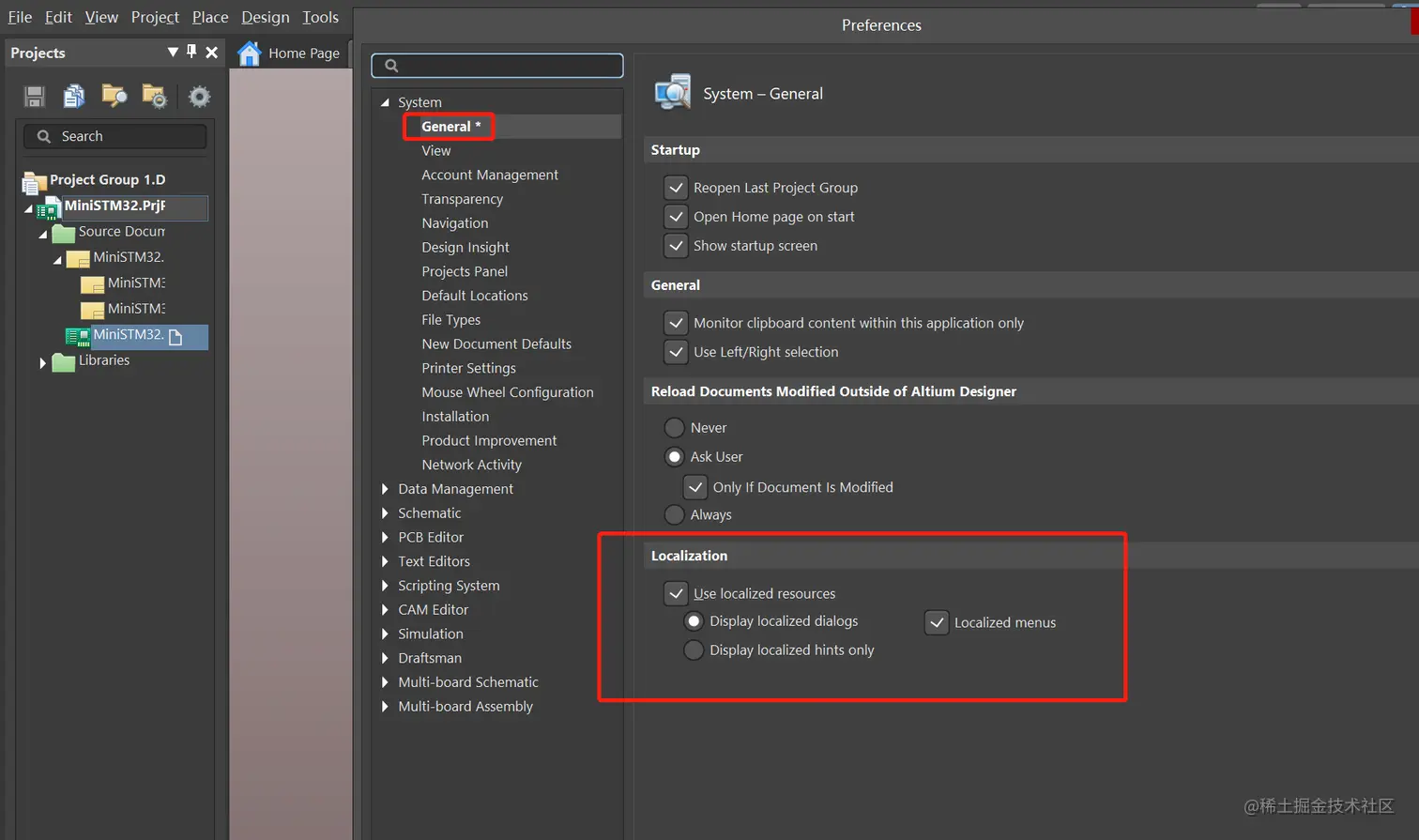Image resolution: width=1419 pixels, height=840 pixels.
Task: Expand CAM Editor category
Action: pyautogui.click(x=385, y=610)
